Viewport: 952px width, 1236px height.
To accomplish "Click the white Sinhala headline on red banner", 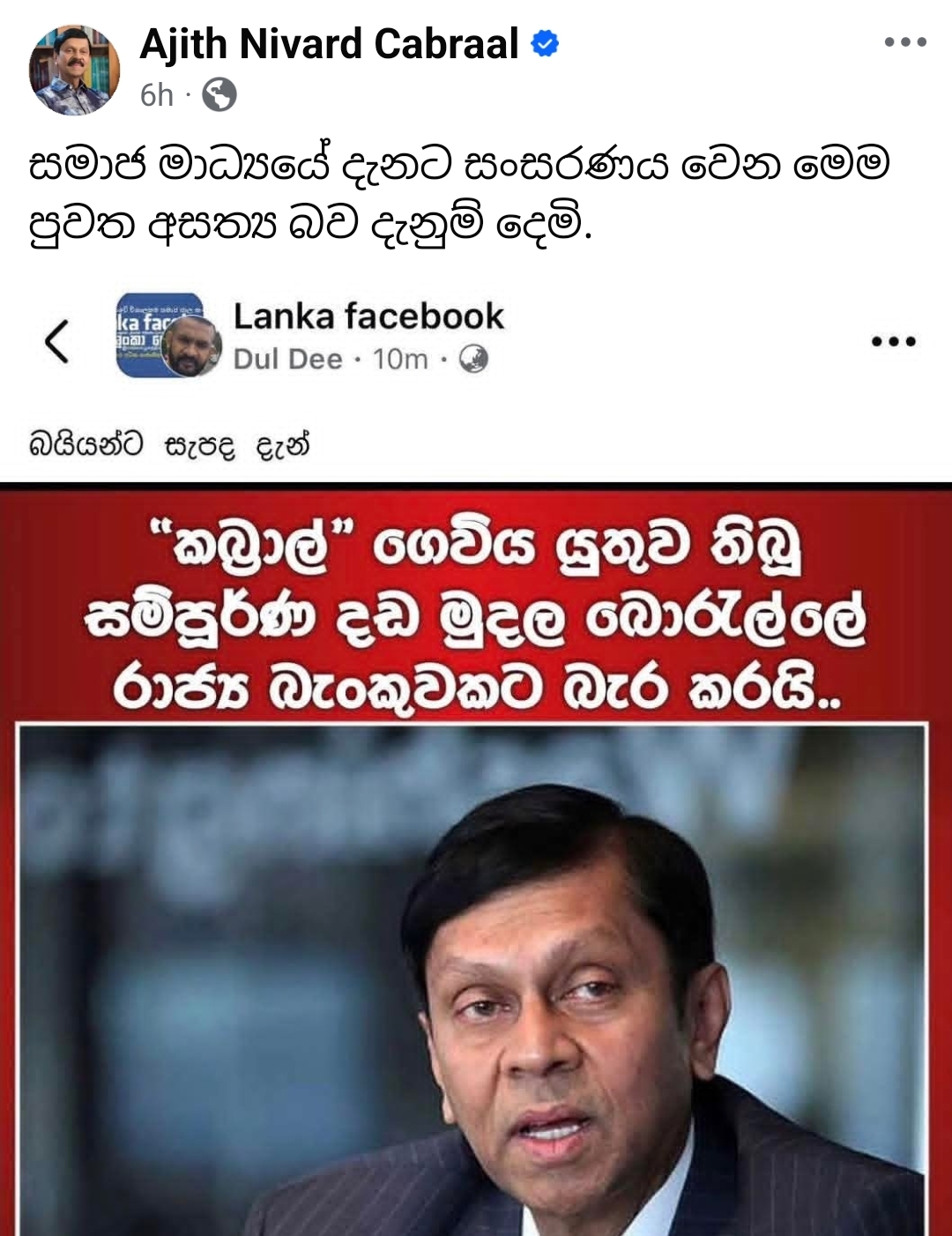I will 476,614.
